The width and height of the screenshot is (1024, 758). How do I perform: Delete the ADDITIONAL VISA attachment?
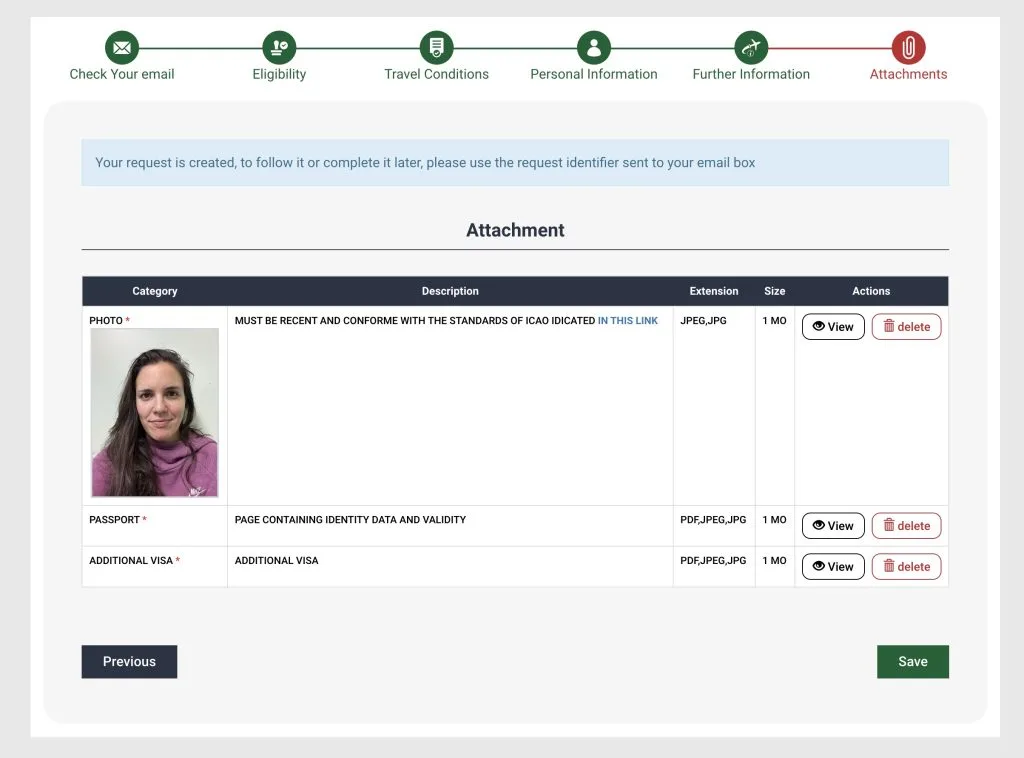pyautogui.click(x=906, y=567)
